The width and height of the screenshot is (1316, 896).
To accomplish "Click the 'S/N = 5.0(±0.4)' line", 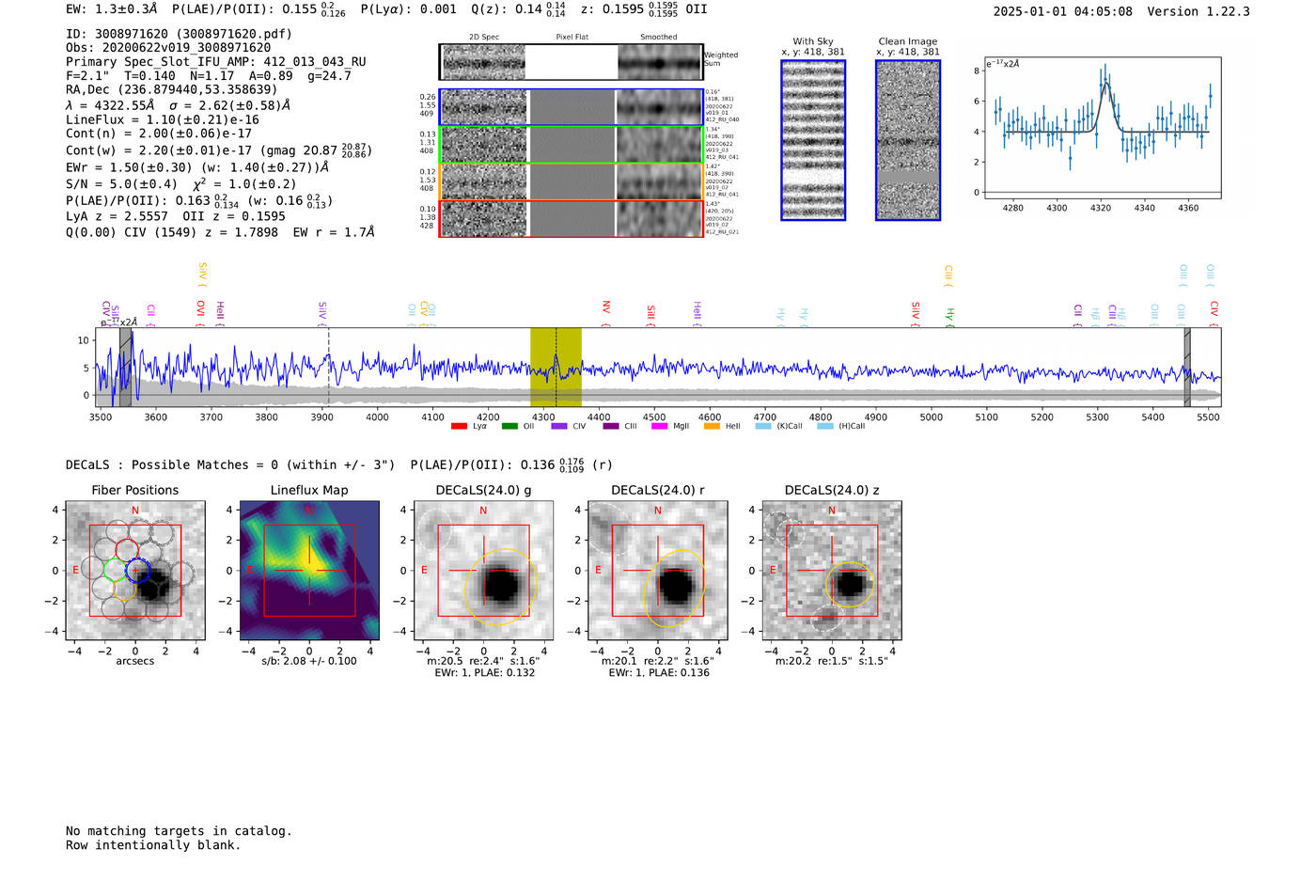I will pos(180,184).
